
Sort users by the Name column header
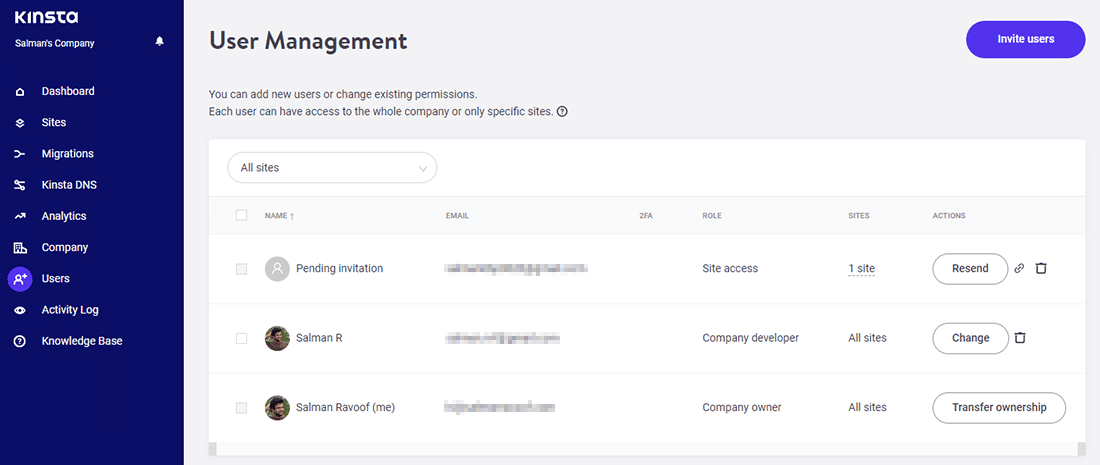(x=279, y=216)
